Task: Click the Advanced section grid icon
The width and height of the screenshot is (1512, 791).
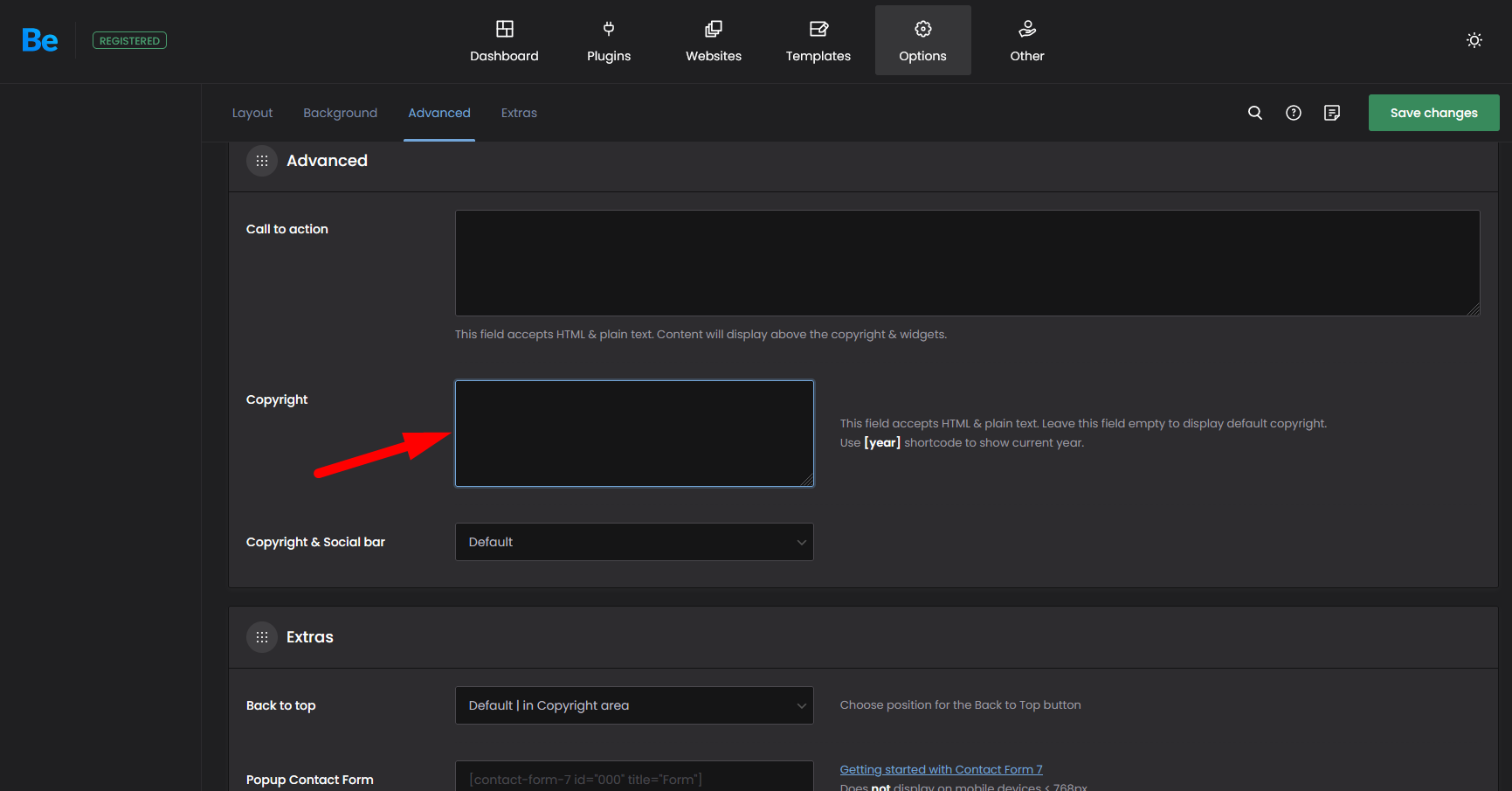Action: point(262,161)
